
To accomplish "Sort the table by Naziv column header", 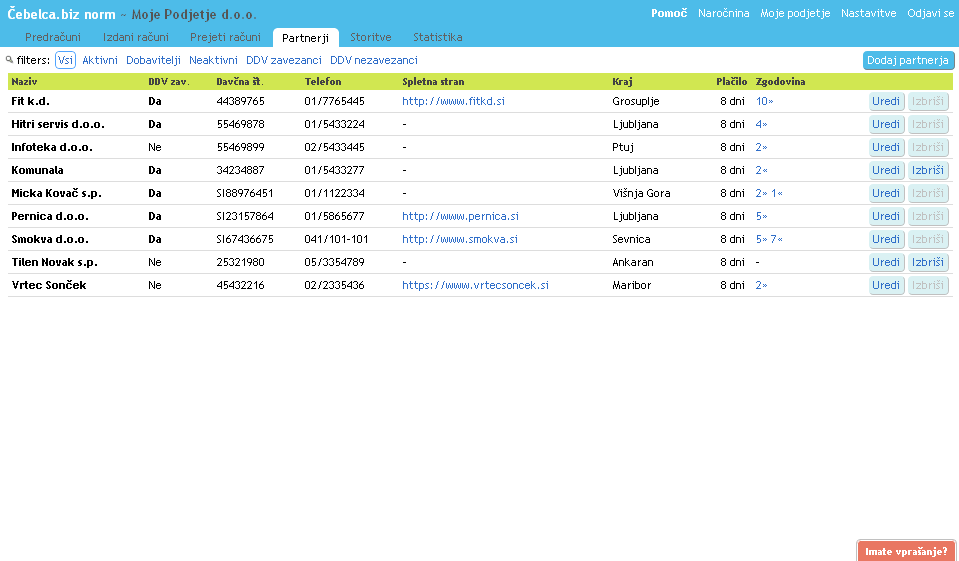I will click(x=24, y=82).
